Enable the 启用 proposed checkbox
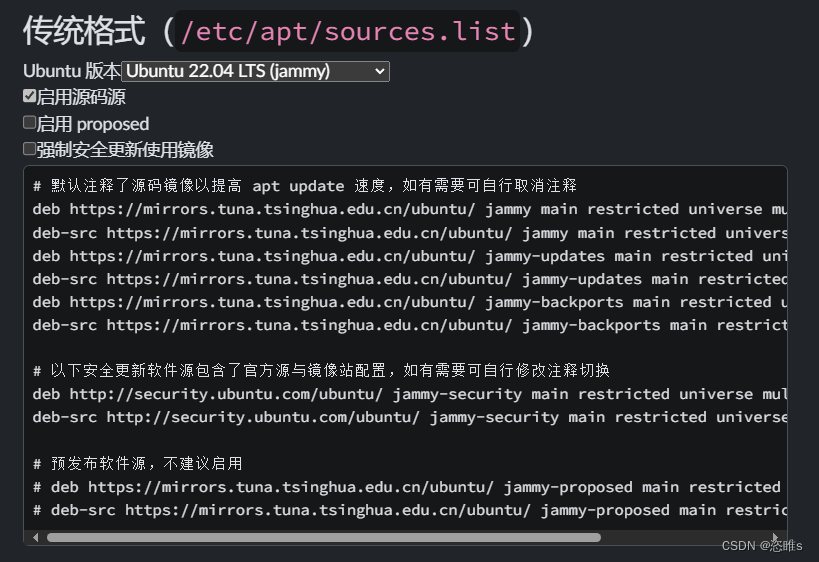This screenshot has width=819, height=562. pyautogui.click(x=30, y=123)
